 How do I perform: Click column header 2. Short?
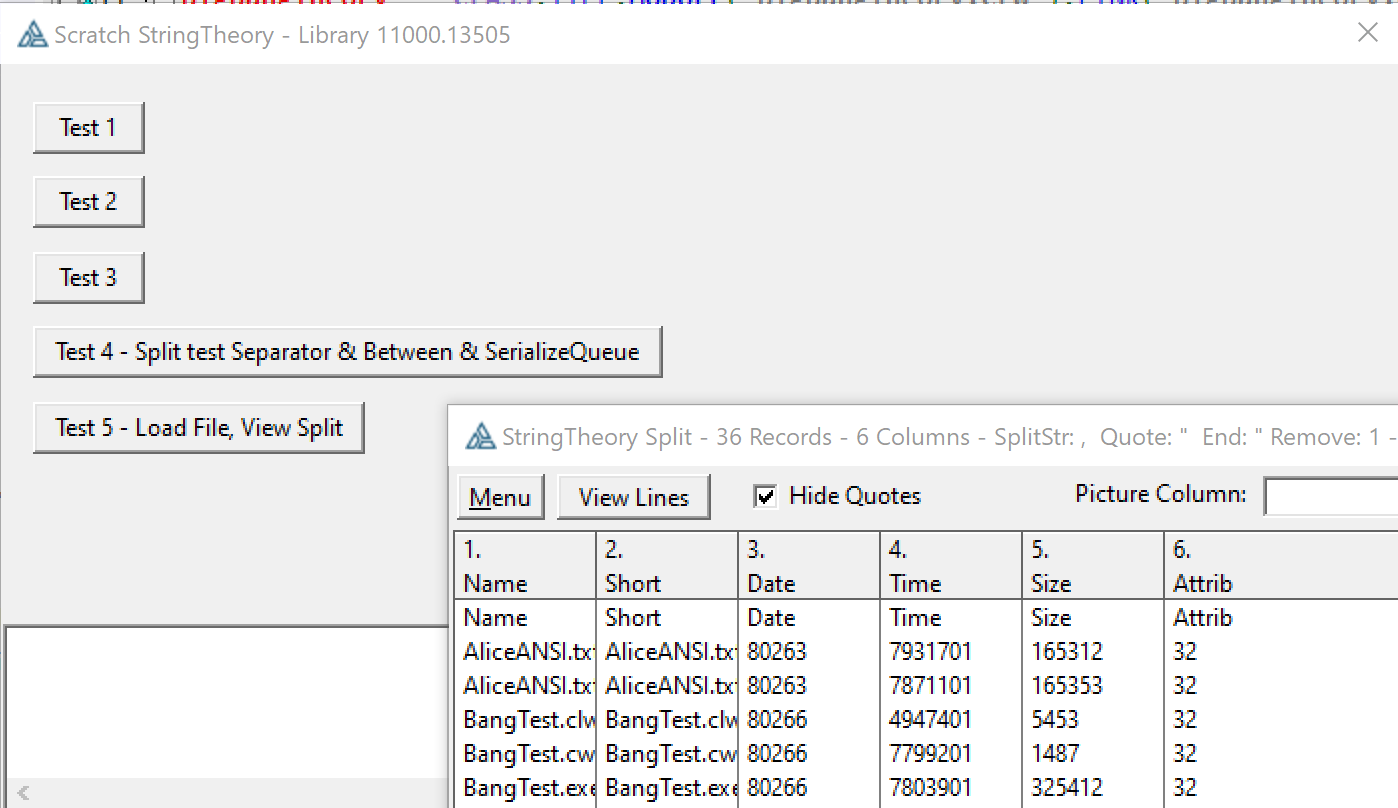[668, 566]
